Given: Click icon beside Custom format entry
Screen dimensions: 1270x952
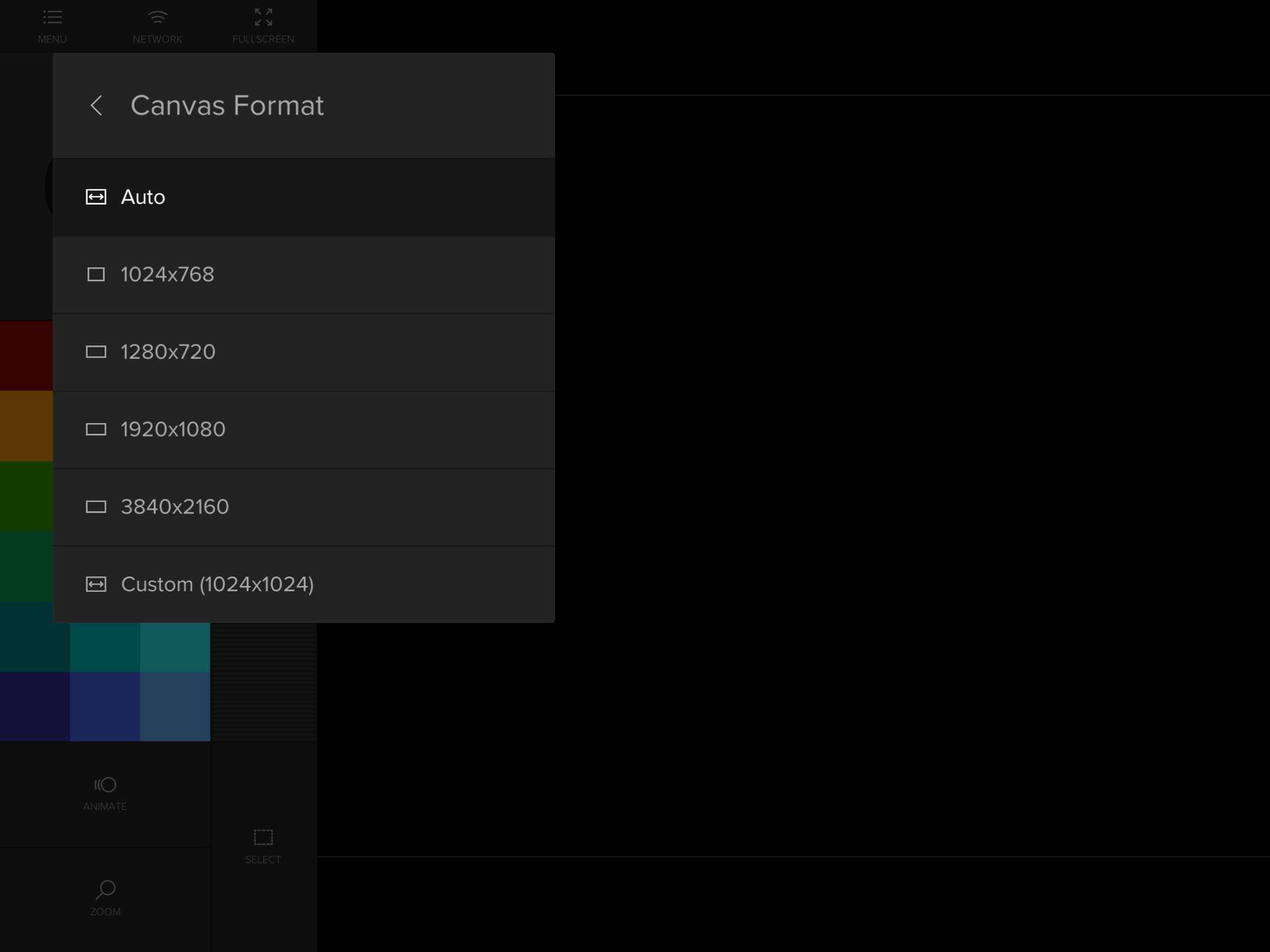Looking at the screenshot, I should pos(96,584).
